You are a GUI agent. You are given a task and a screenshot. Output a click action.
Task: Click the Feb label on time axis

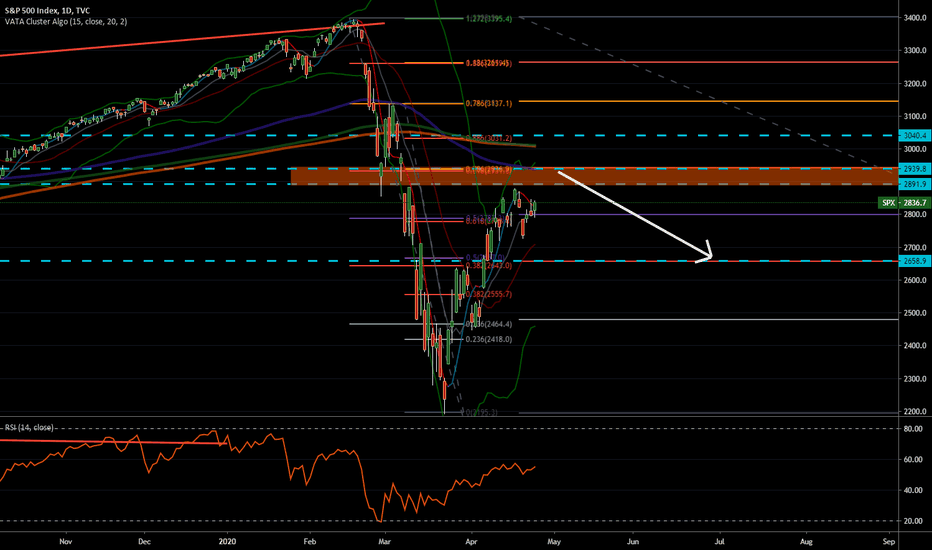click(x=309, y=542)
